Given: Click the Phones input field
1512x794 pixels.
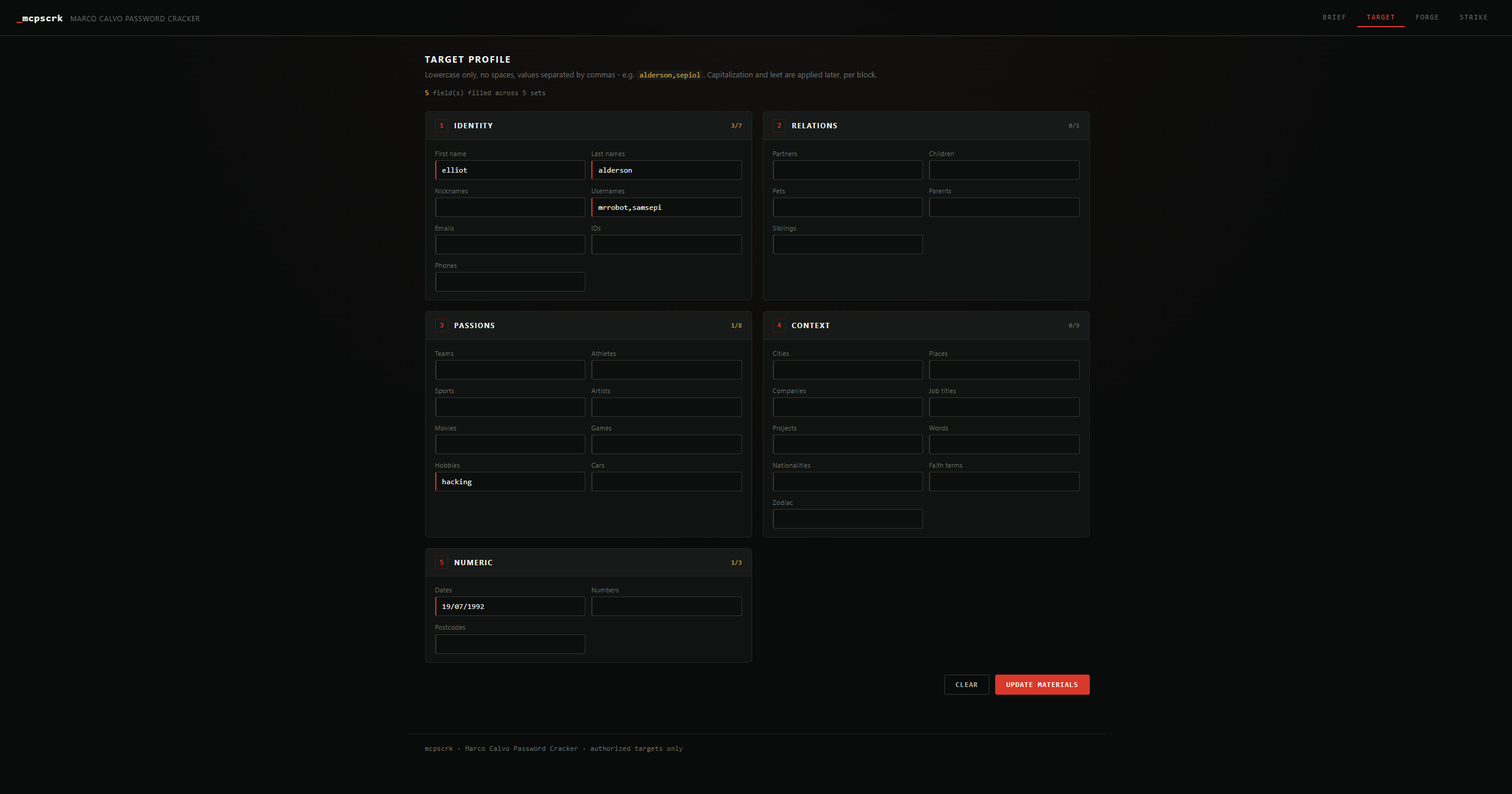Looking at the screenshot, I should 510,282.
